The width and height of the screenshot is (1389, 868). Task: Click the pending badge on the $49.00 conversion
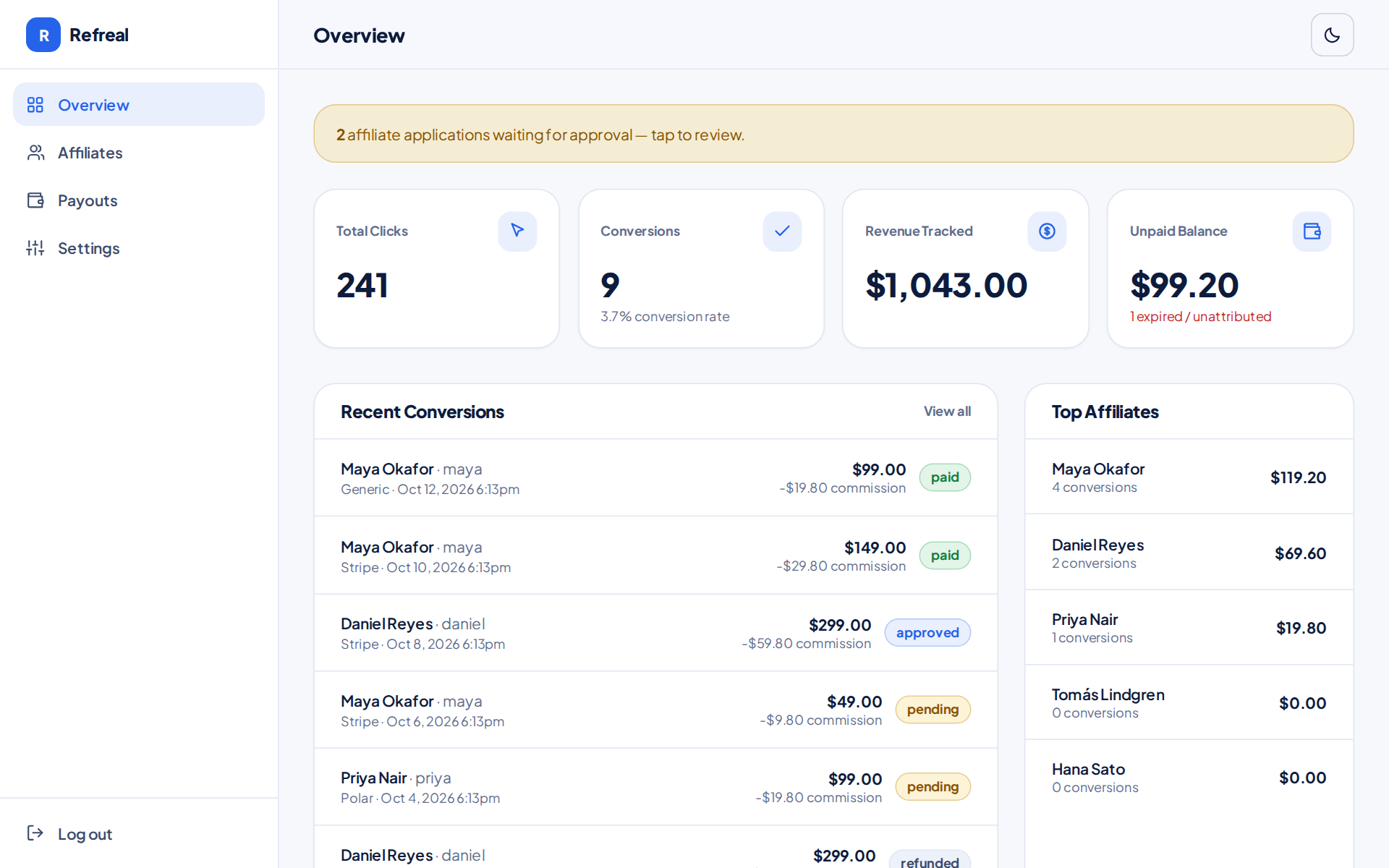(x=933, y=710)
